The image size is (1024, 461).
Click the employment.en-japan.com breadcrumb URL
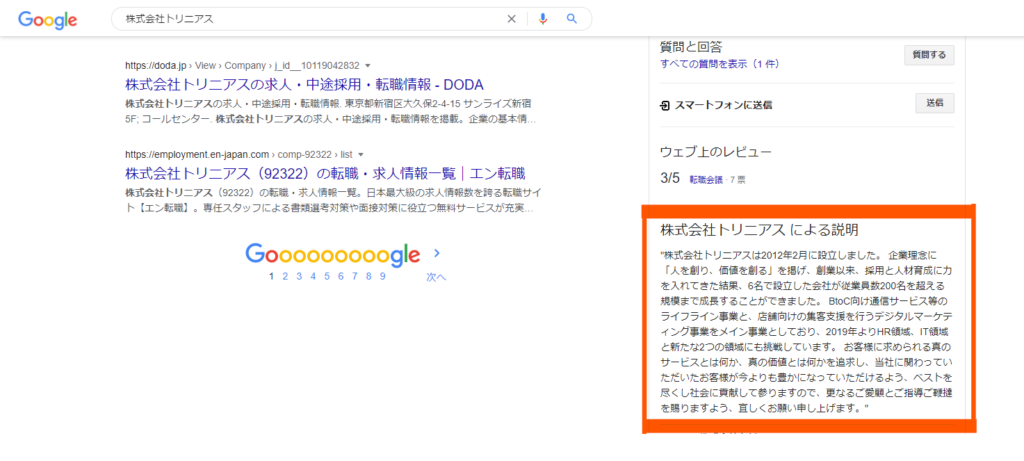[238, 155]
